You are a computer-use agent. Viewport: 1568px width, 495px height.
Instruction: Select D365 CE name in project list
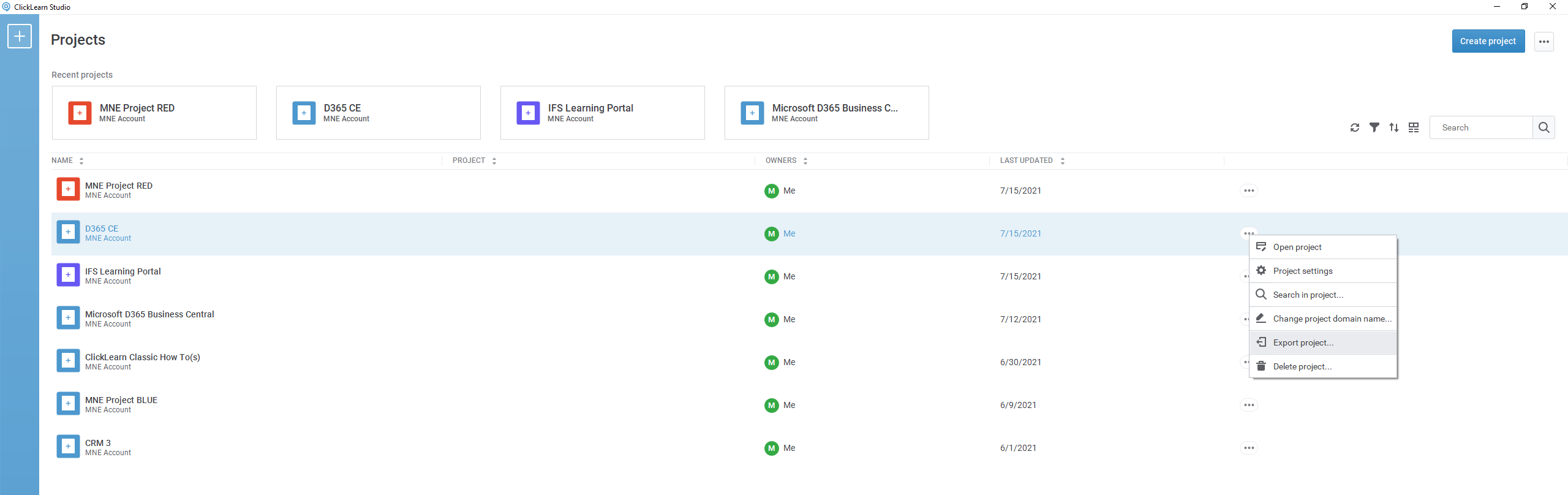pos(102,229)
